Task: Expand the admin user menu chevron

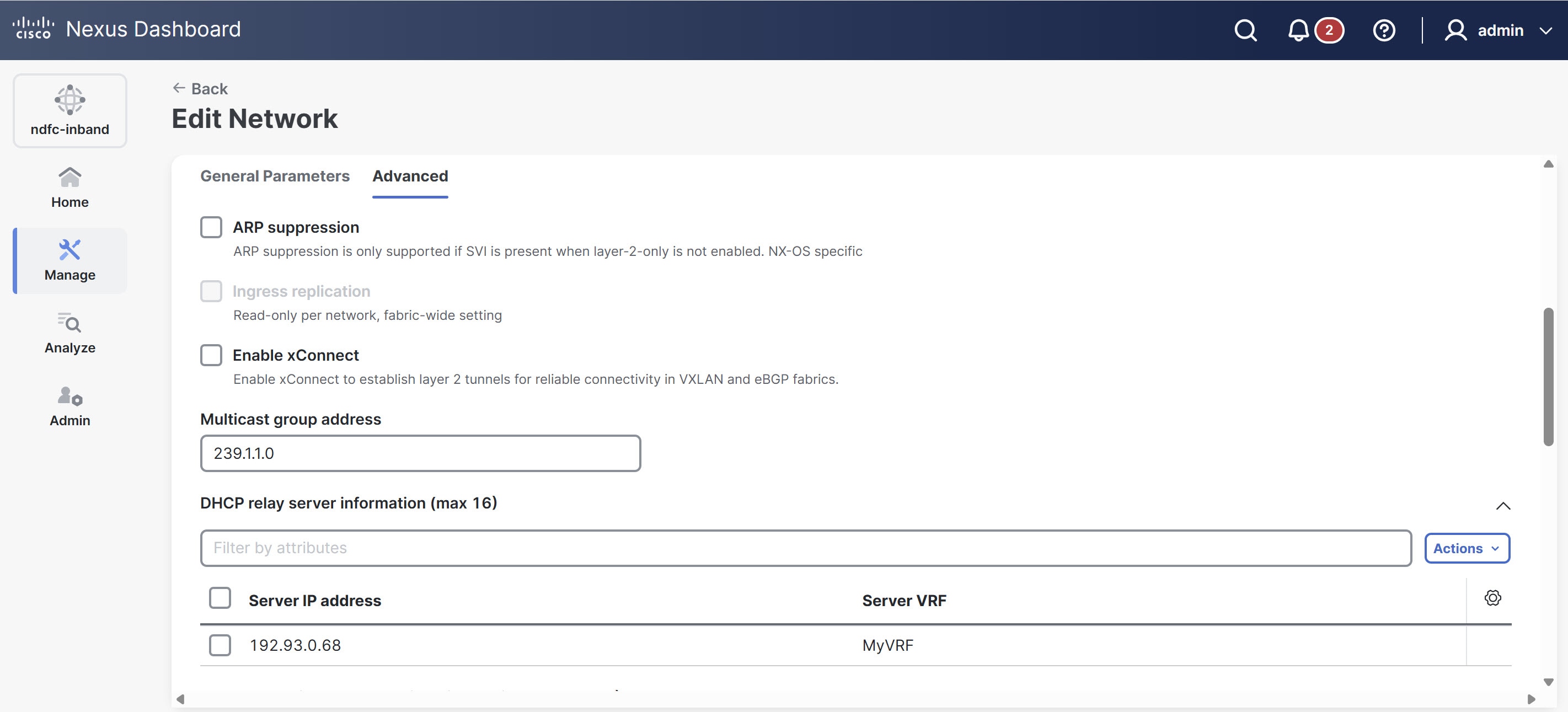Action: 1545,30
